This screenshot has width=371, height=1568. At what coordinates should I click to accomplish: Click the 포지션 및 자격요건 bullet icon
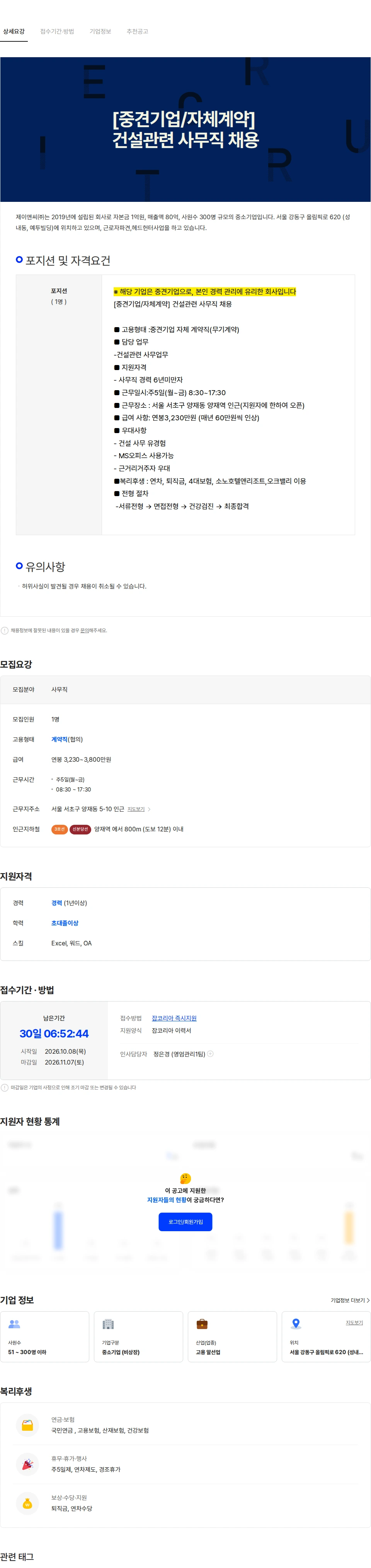point(19,259)
